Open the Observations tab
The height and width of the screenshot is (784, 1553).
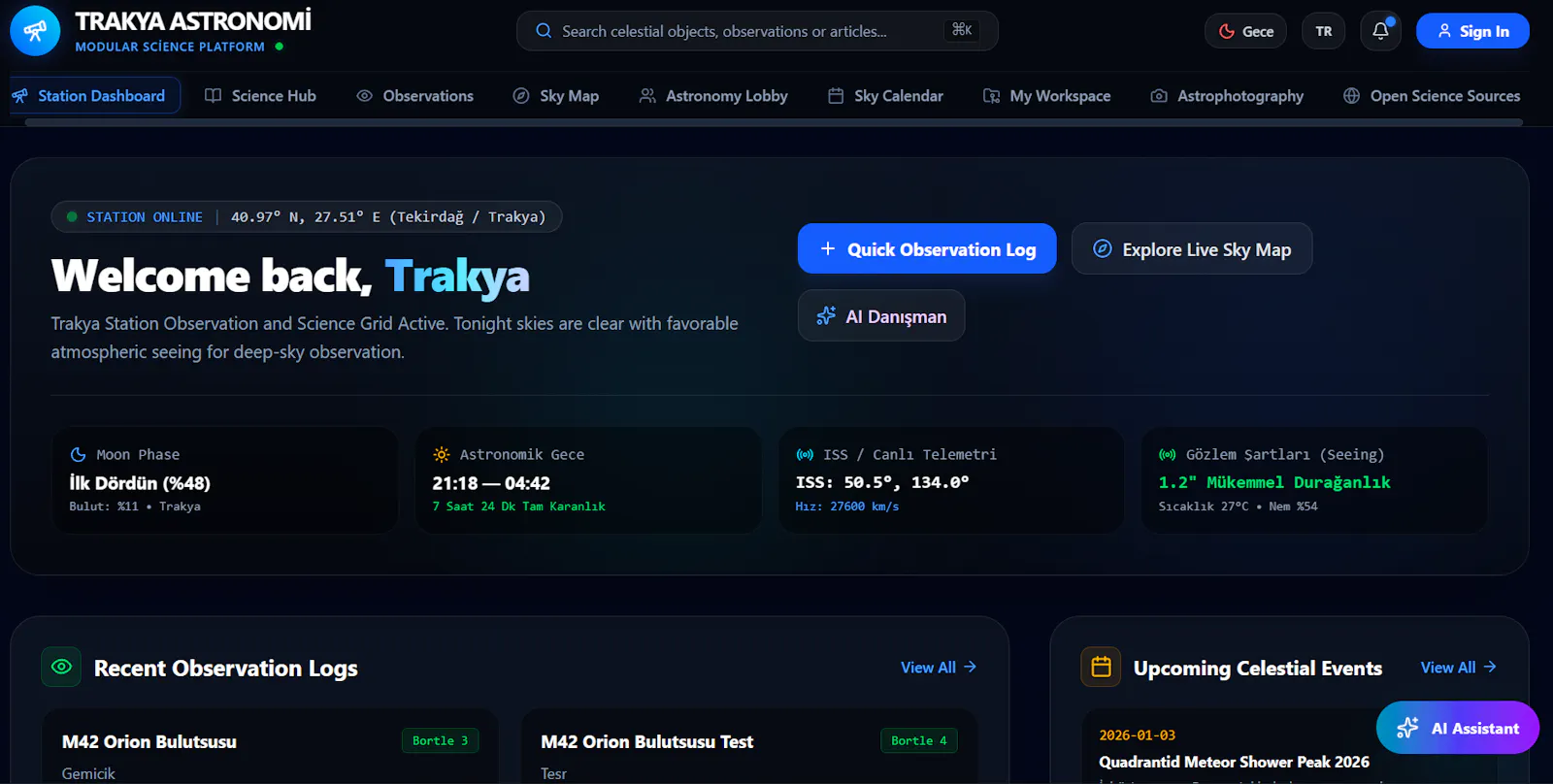click(414, 95)
